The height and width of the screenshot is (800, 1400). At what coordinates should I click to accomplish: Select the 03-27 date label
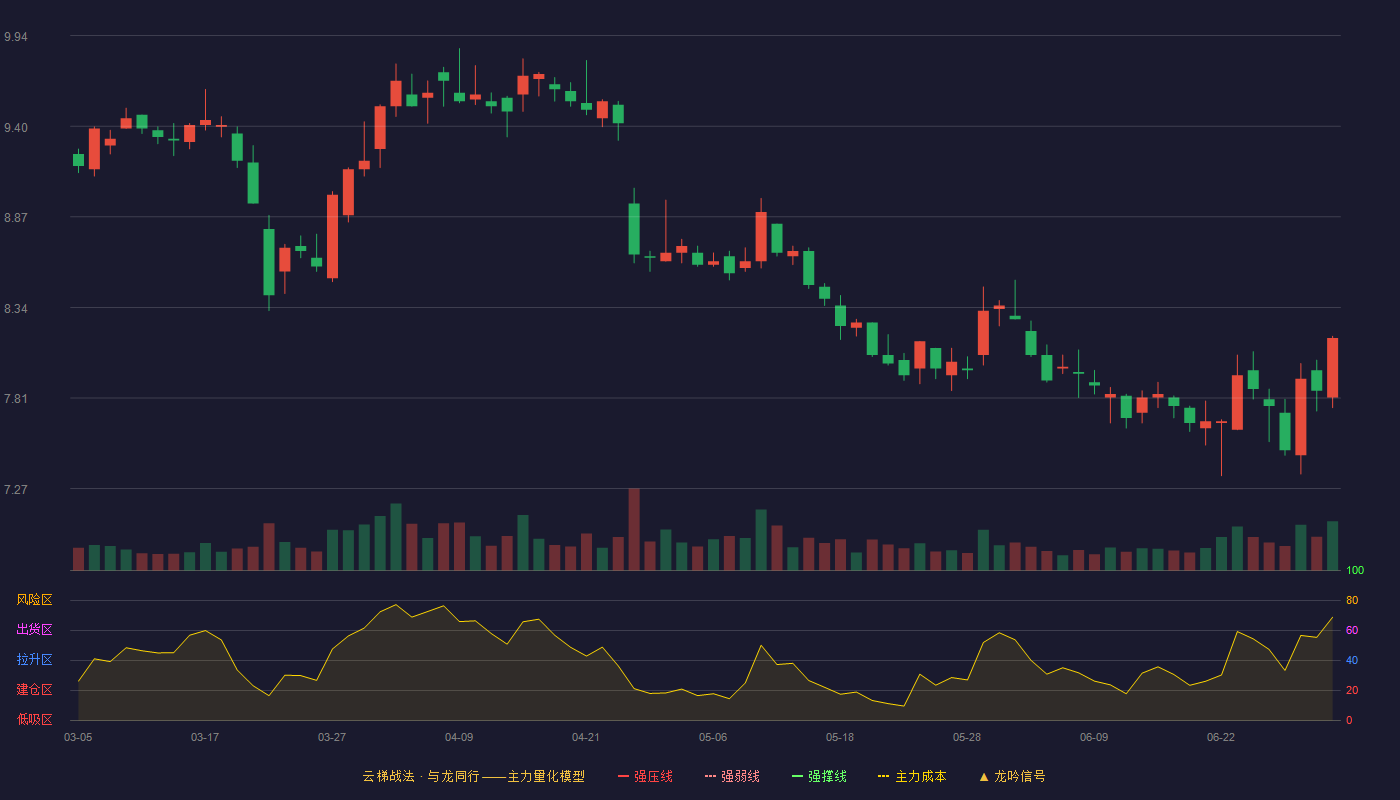tap(332, 737)
